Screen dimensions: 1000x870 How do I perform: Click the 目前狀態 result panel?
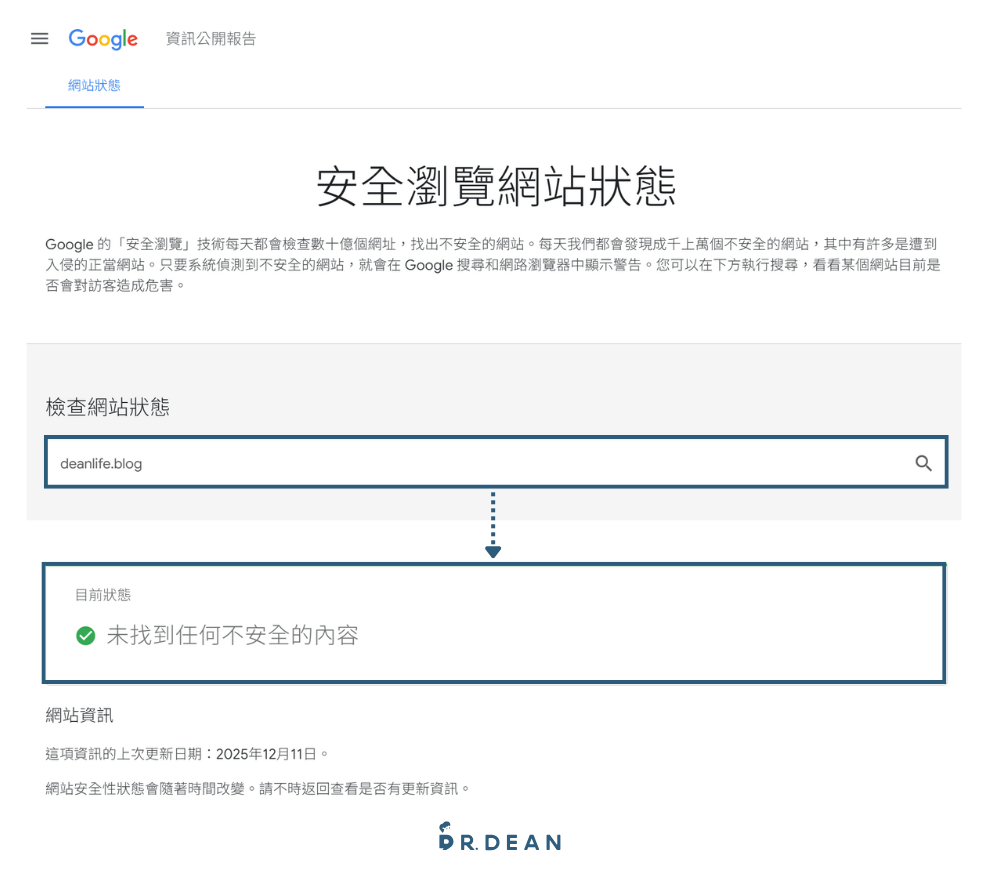[x=493, y=622]
